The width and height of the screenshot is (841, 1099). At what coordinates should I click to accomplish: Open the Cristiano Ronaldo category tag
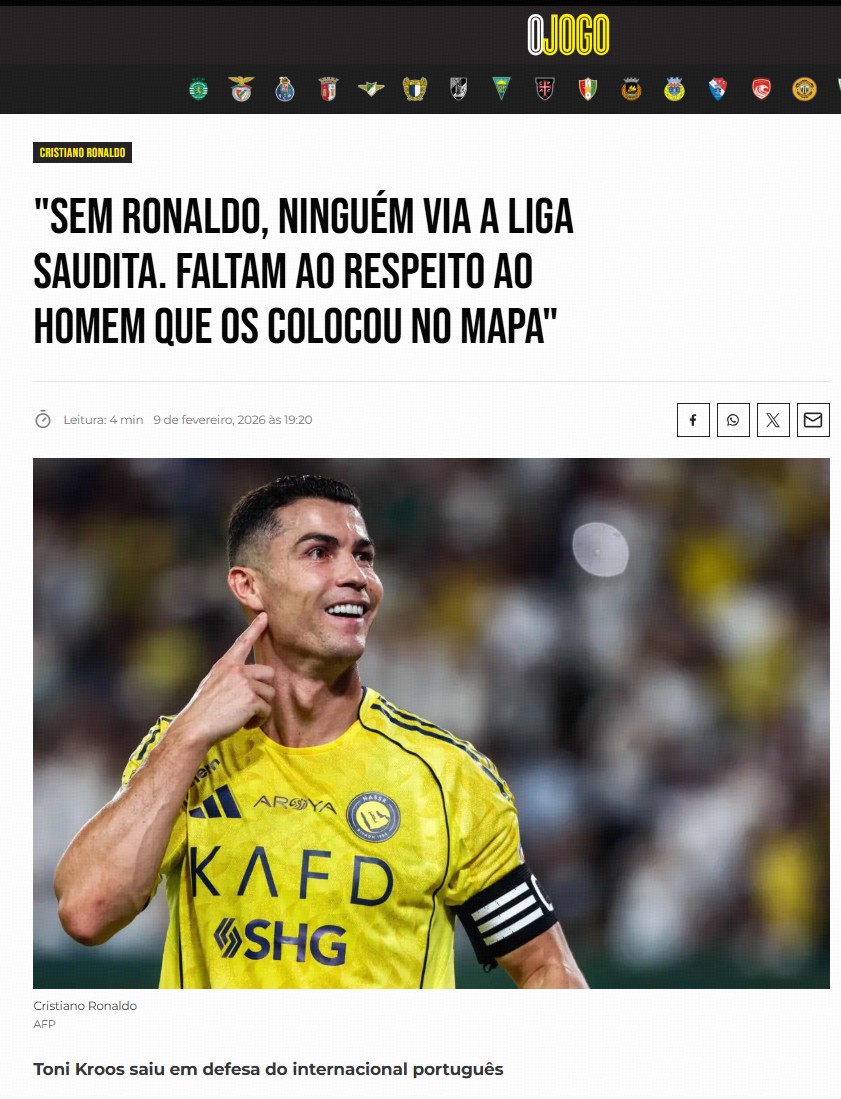82,153
